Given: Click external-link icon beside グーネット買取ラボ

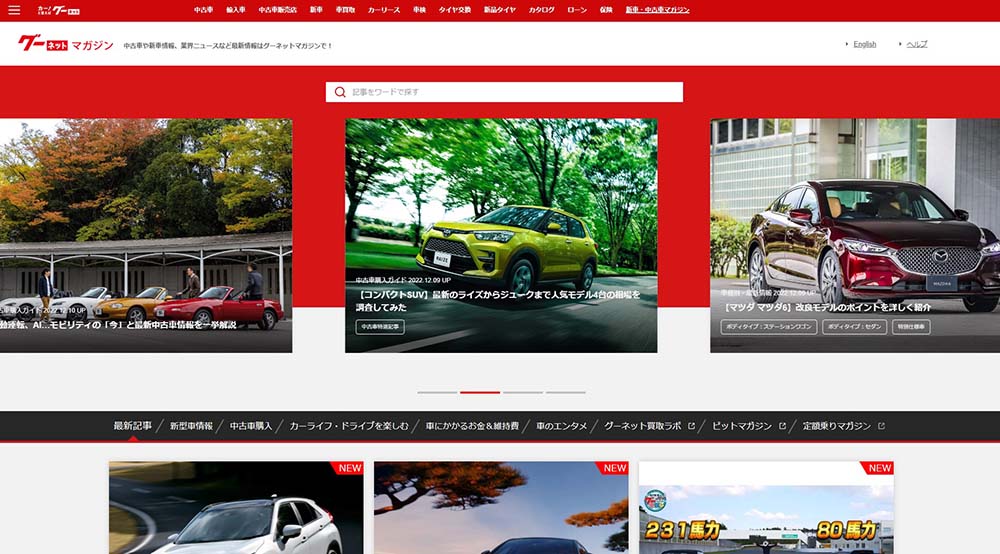Looking at the screenshot, I should point(691,426).
